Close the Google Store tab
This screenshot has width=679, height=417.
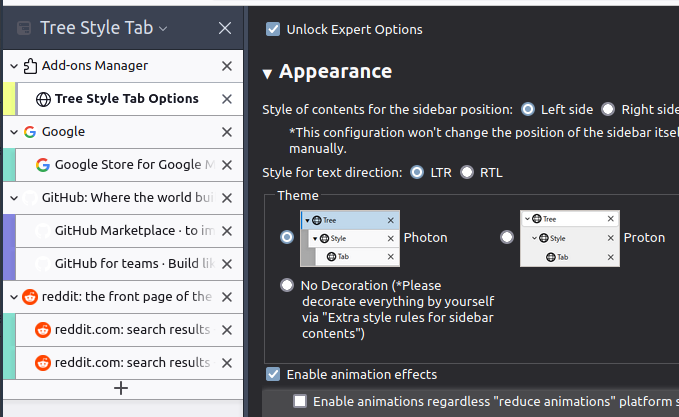226,165
